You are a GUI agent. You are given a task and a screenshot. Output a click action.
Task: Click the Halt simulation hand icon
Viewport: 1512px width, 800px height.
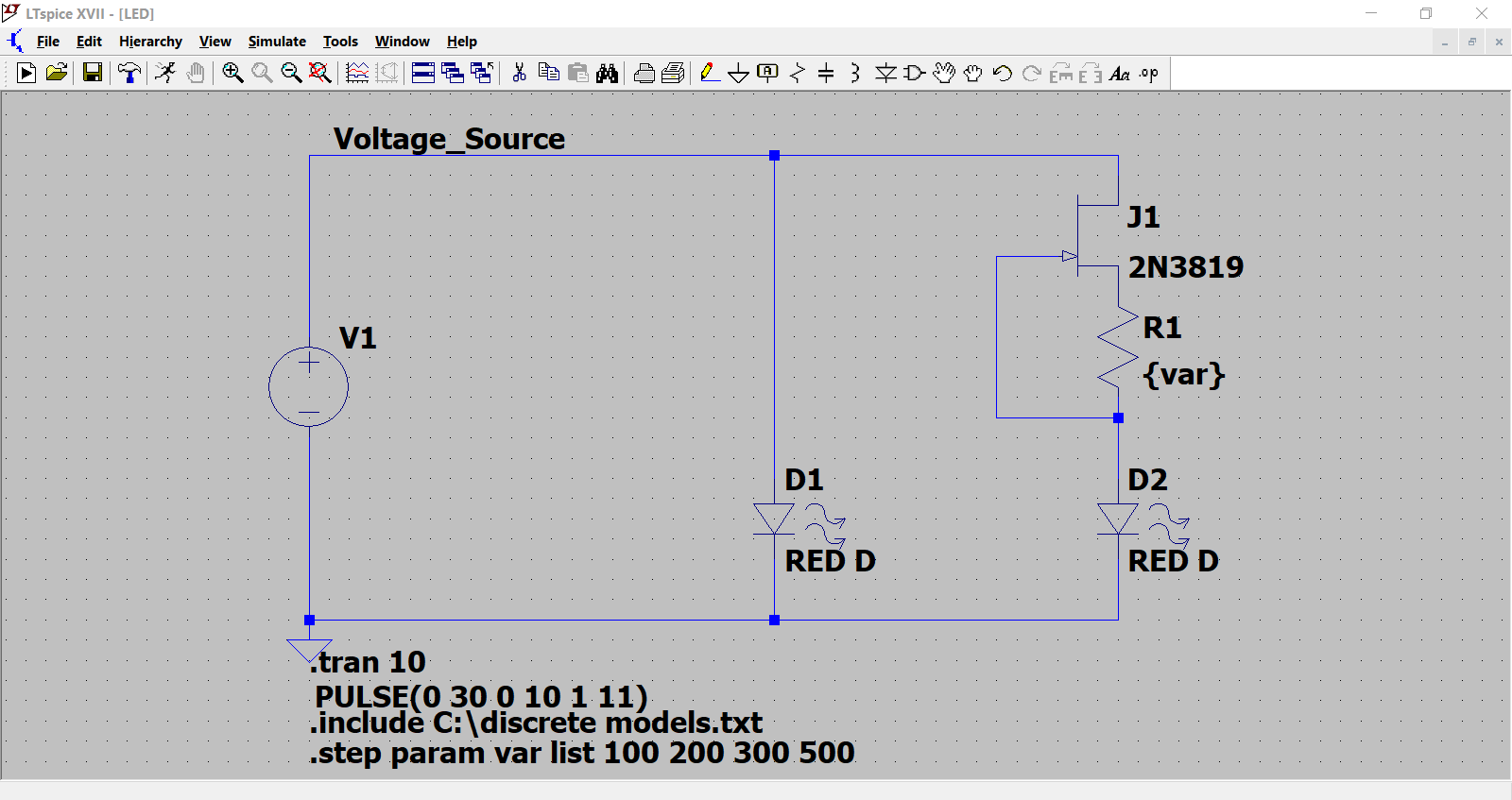point(196,73)
